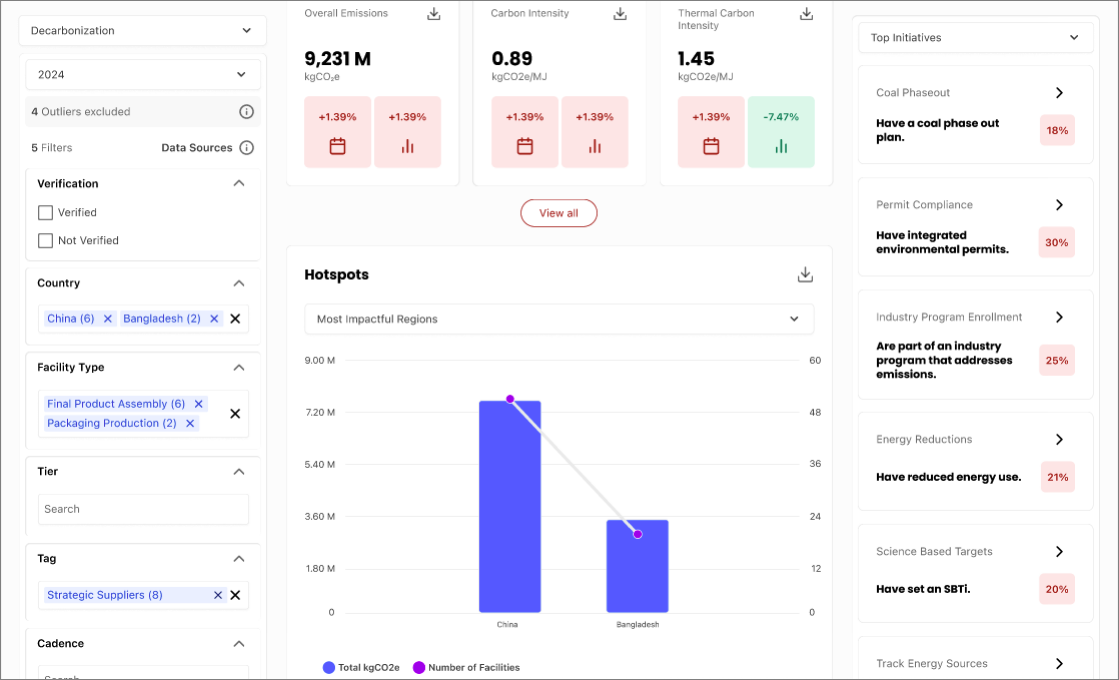1119x680 pixels.
Task: Remove Packaging Production (2) chip
Action: pyautogui.click(x=190, y=423)
